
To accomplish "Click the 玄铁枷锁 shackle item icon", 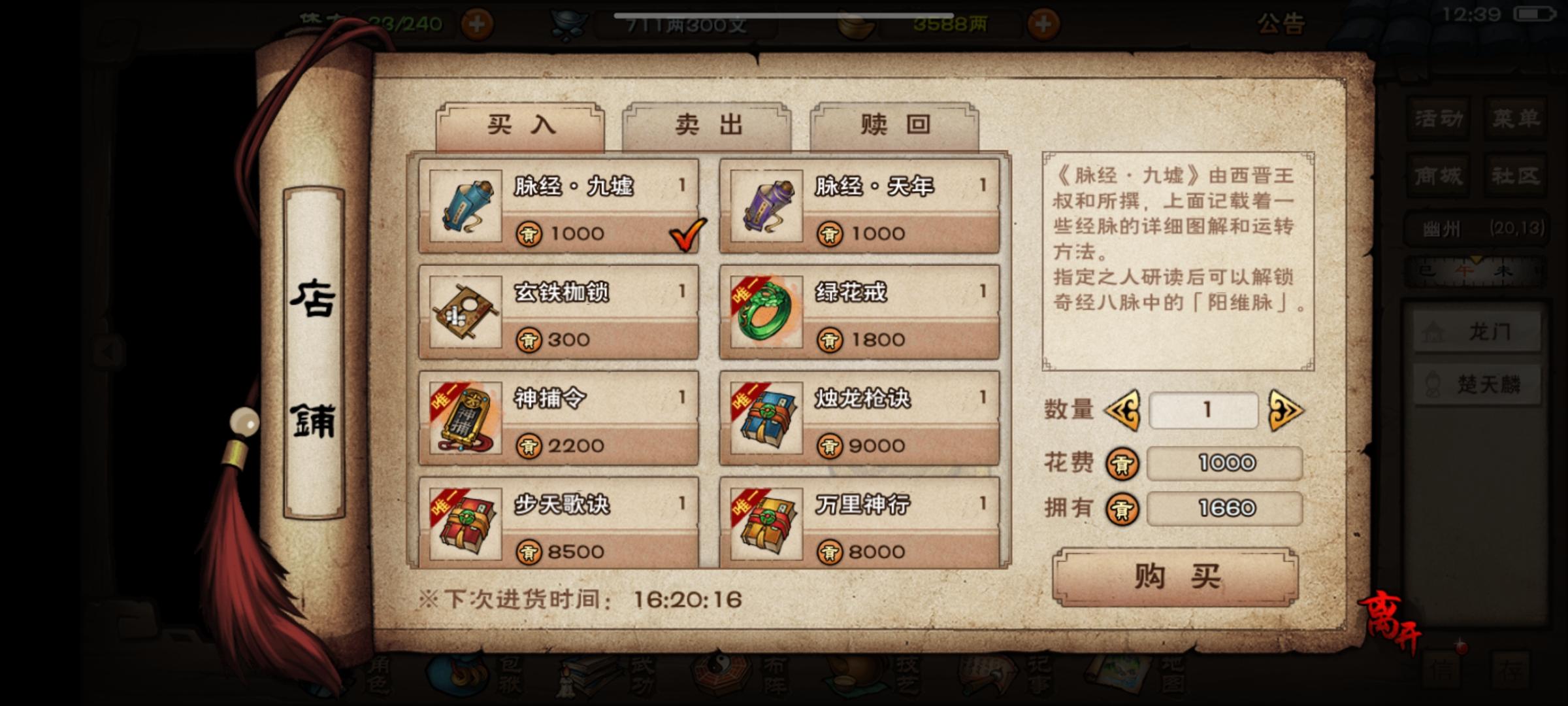I will 465,312.
